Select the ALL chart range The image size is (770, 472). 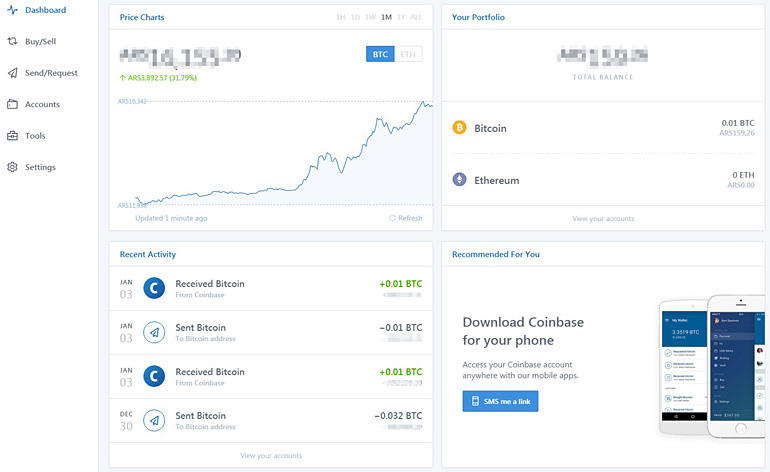pos(416,17)
